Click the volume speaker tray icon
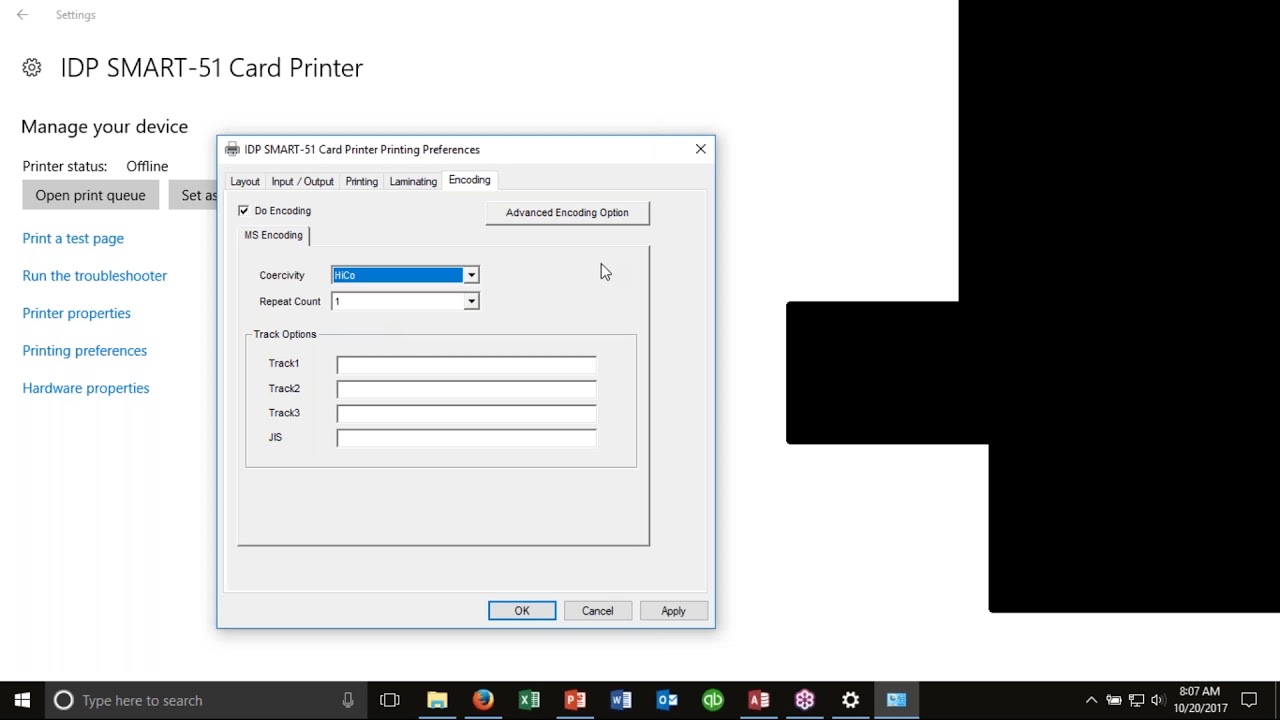1280x720 pixels. pyautogui.click(x=1158, y=700)
